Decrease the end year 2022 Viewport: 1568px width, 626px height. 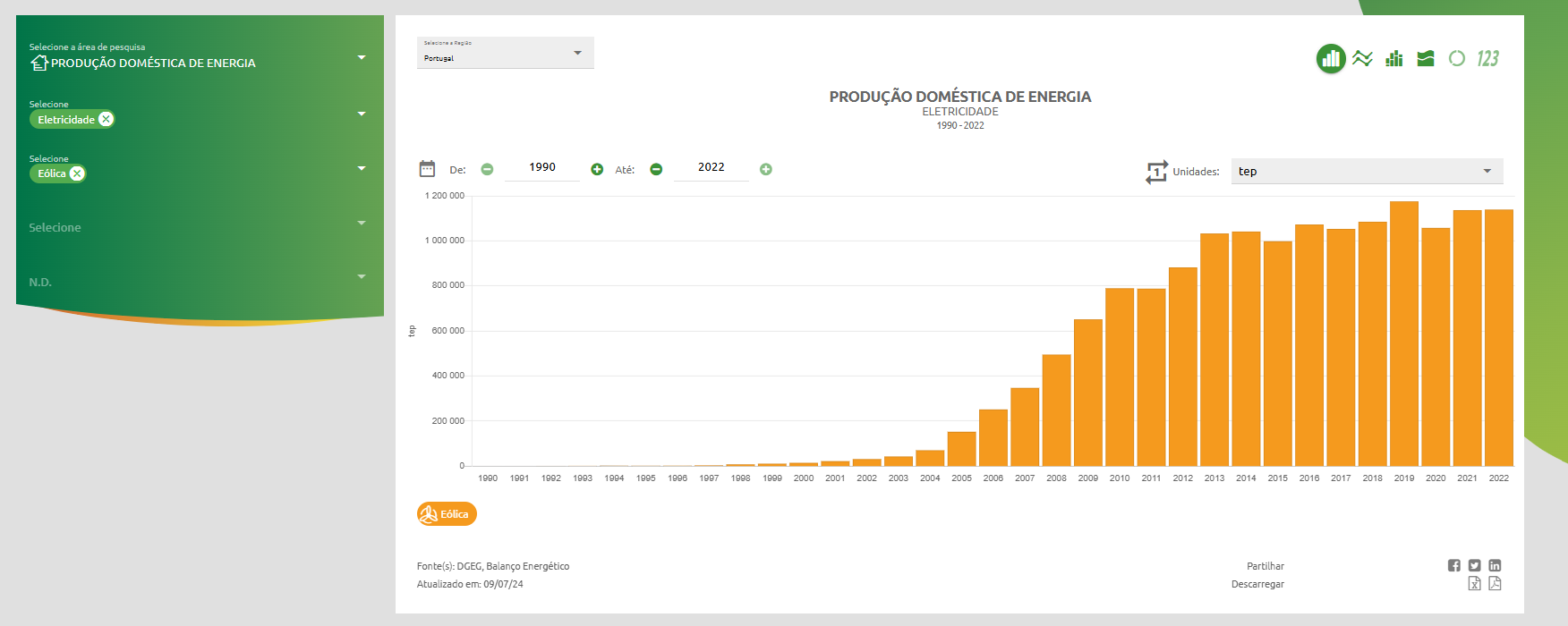click(x=656, y=169)
